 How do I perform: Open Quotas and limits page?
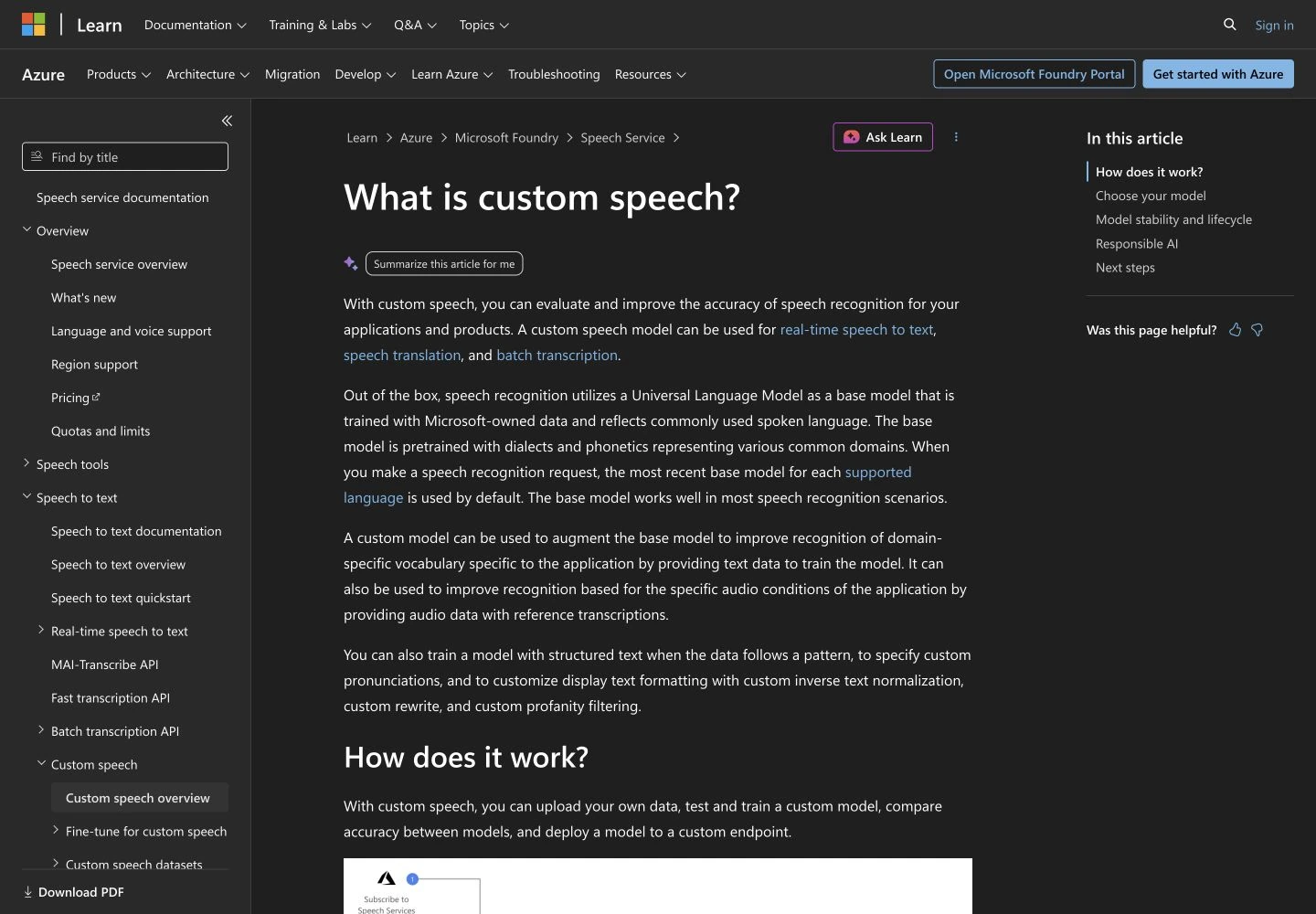coord(101,430)
